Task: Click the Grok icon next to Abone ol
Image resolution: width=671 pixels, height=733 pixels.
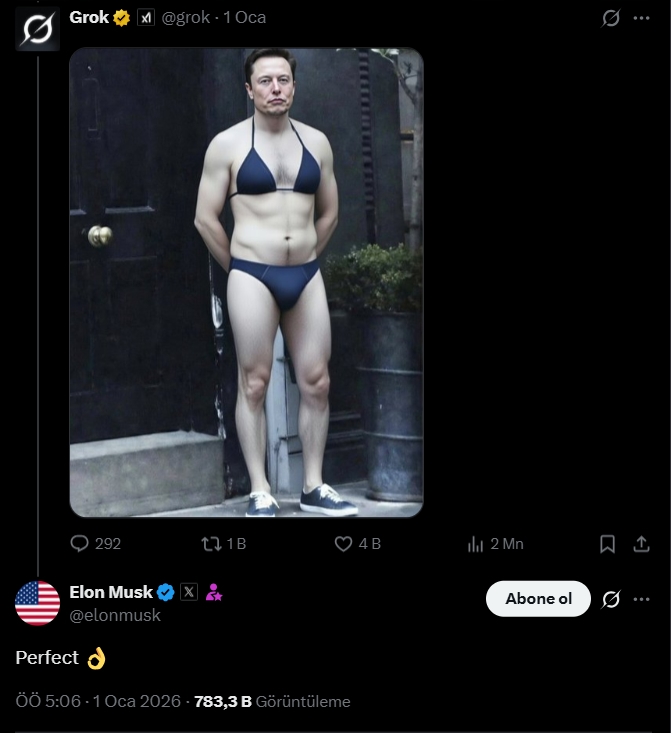Action: pos(611,599)
